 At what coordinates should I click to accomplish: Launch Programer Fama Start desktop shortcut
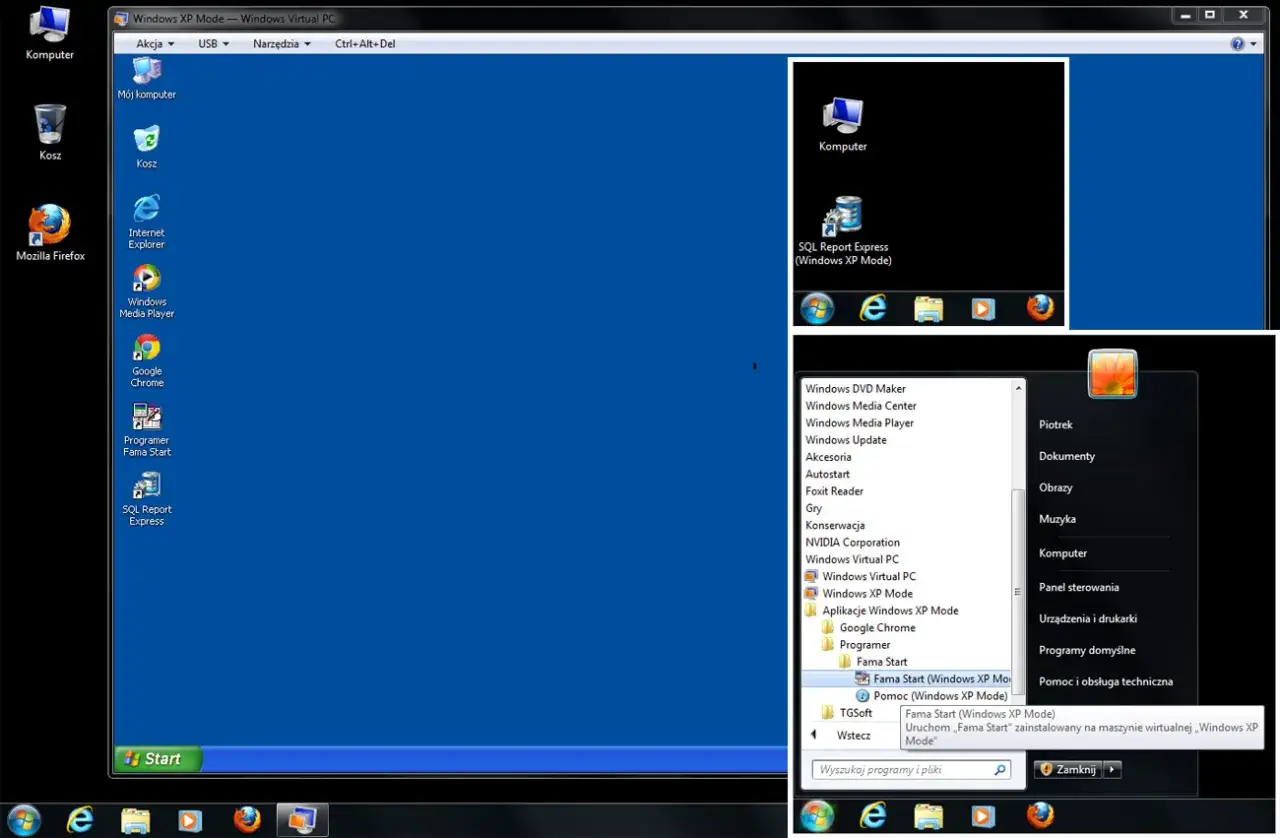[x=147, y=418]
